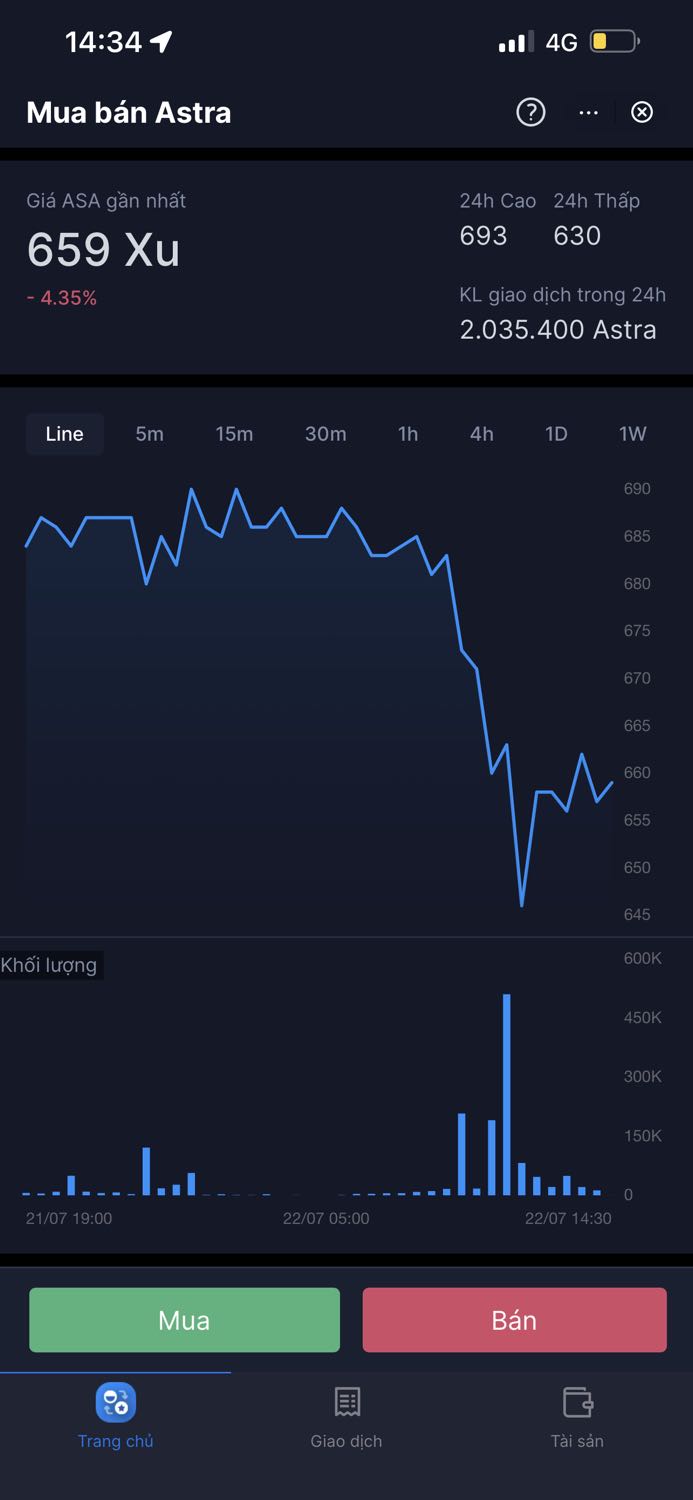
Task: Choose the 1h chart interval
Action: click(x=408, y=434)
